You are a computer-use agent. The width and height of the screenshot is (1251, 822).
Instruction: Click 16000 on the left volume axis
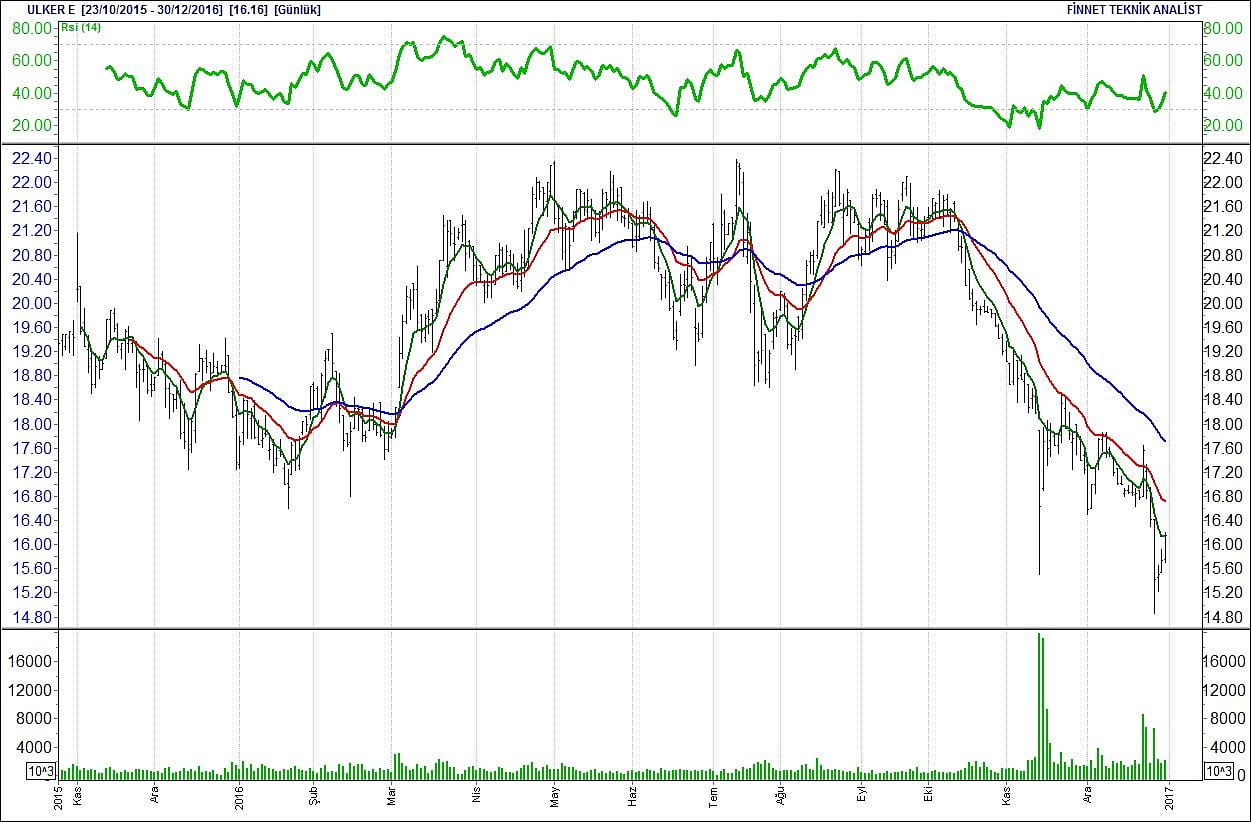[30, 661]
